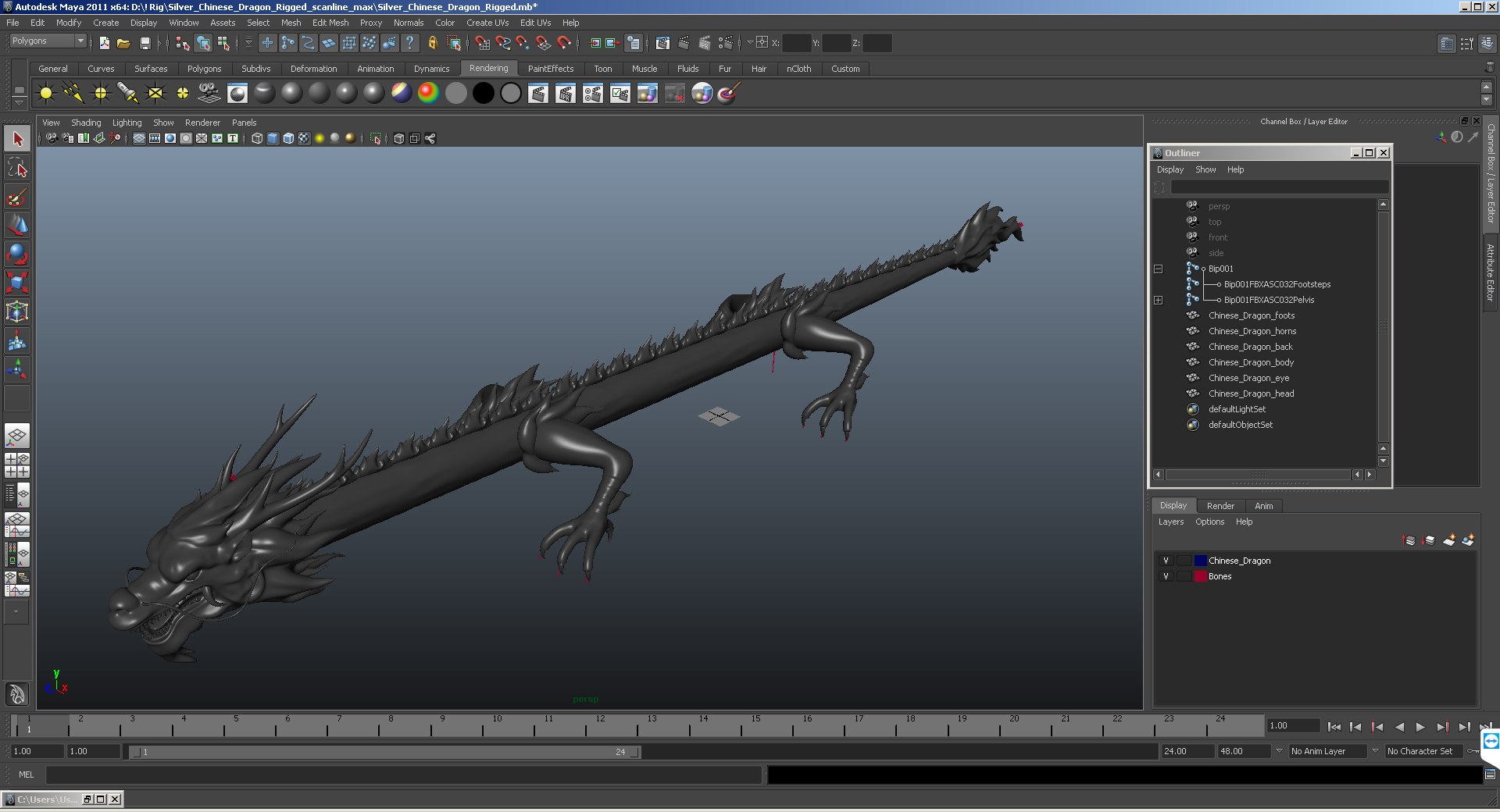The width and height of the screenshot is (1500, 812).
Task: Click the lock selection icon in status line
Action: point(432,43)
